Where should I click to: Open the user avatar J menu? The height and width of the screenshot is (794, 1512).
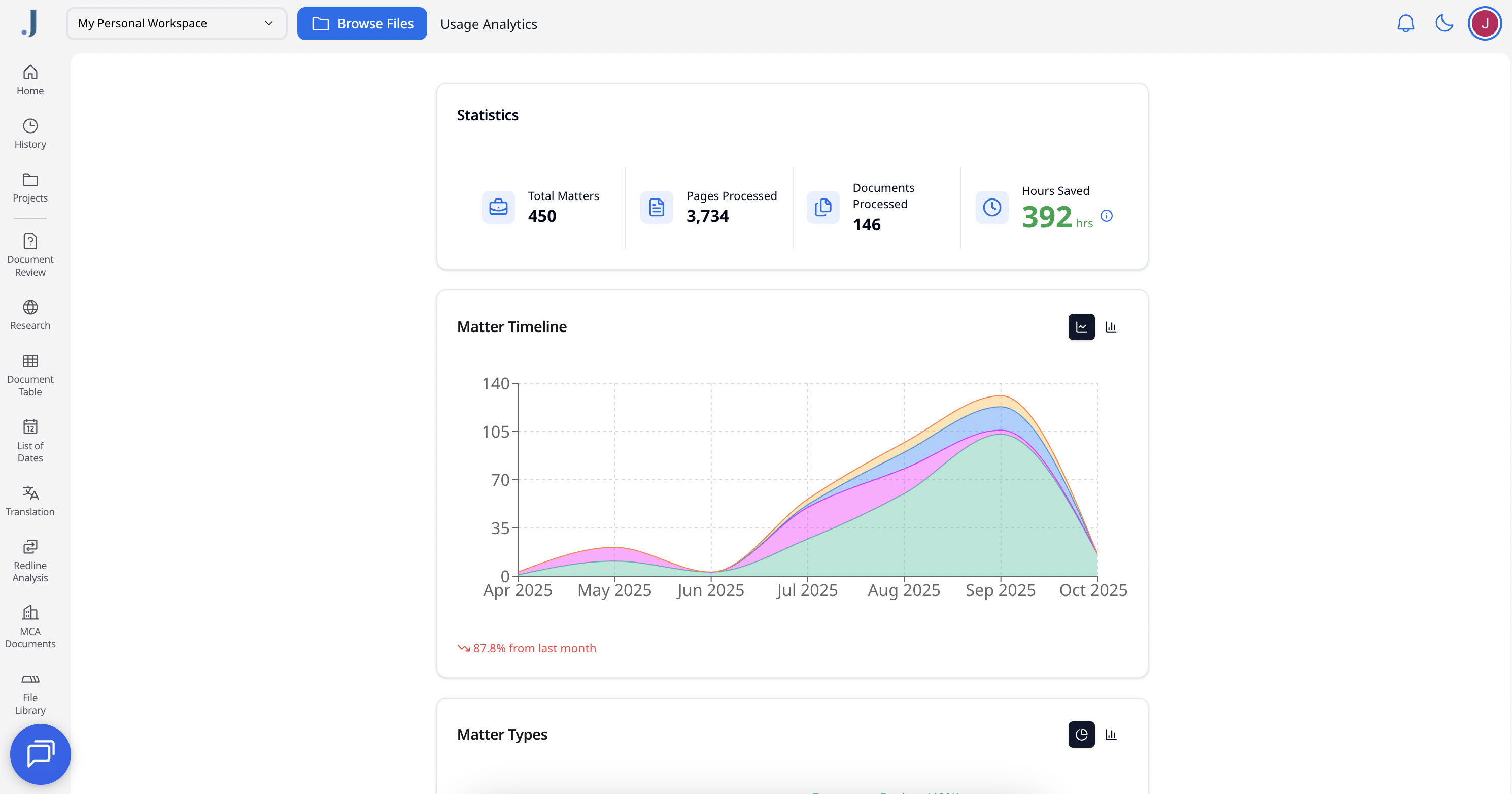(1485, 23)
